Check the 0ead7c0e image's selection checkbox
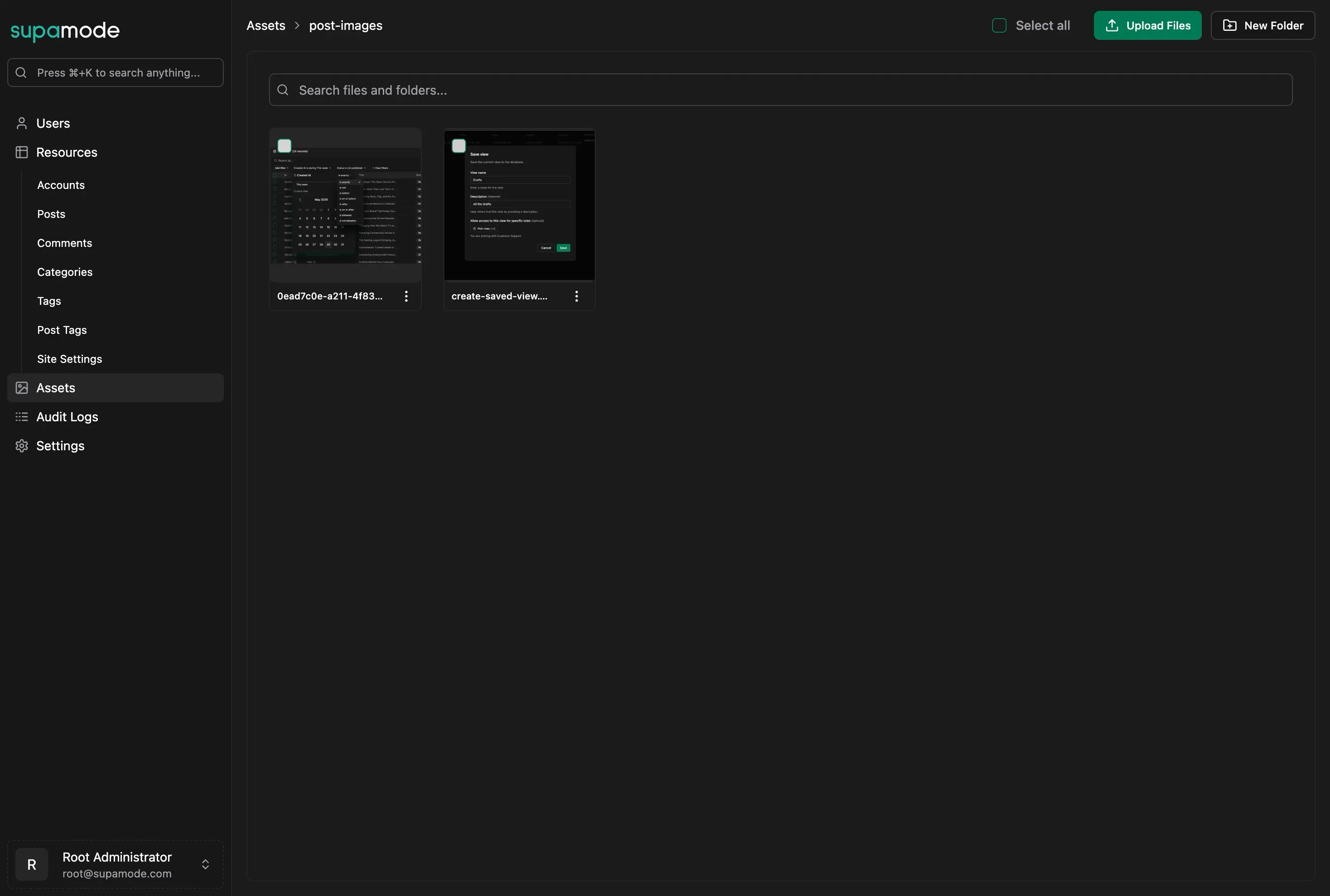Screen dimensions: 1330x896 click(284, 145)
